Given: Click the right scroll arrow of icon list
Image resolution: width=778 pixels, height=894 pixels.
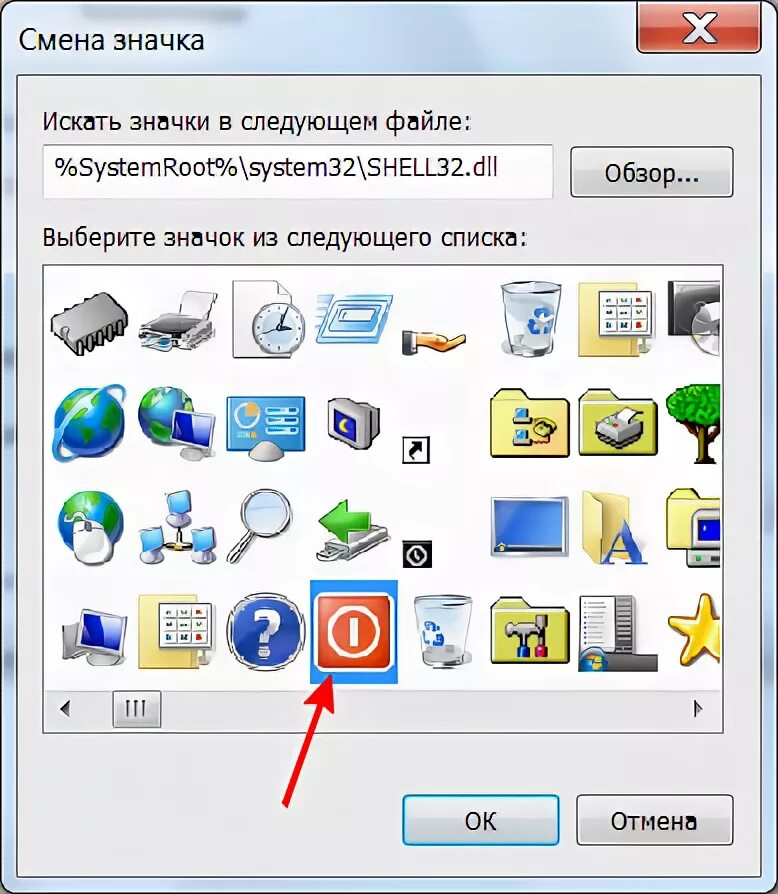Looking at the screenshot, I should [x=698, y=709].
